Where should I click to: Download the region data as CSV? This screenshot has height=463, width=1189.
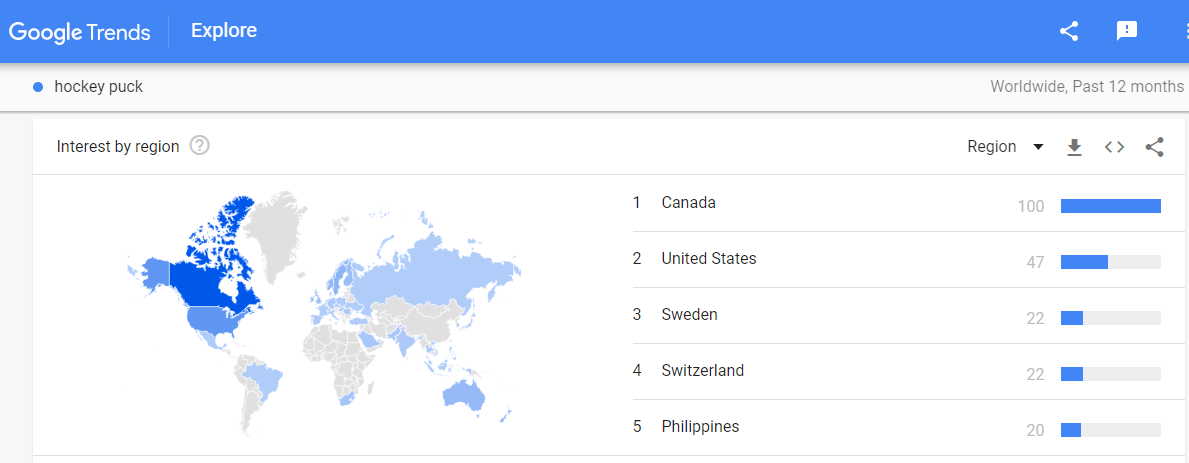1074,147
